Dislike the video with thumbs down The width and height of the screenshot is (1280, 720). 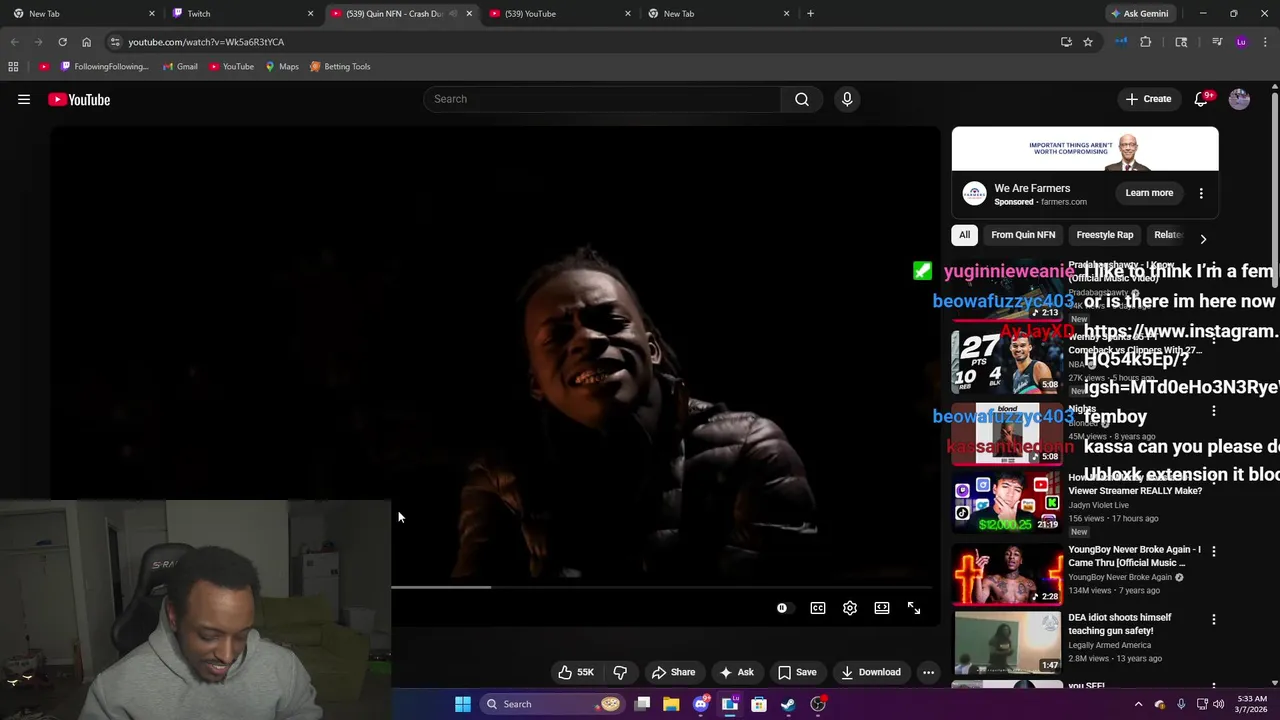(620, 672)
